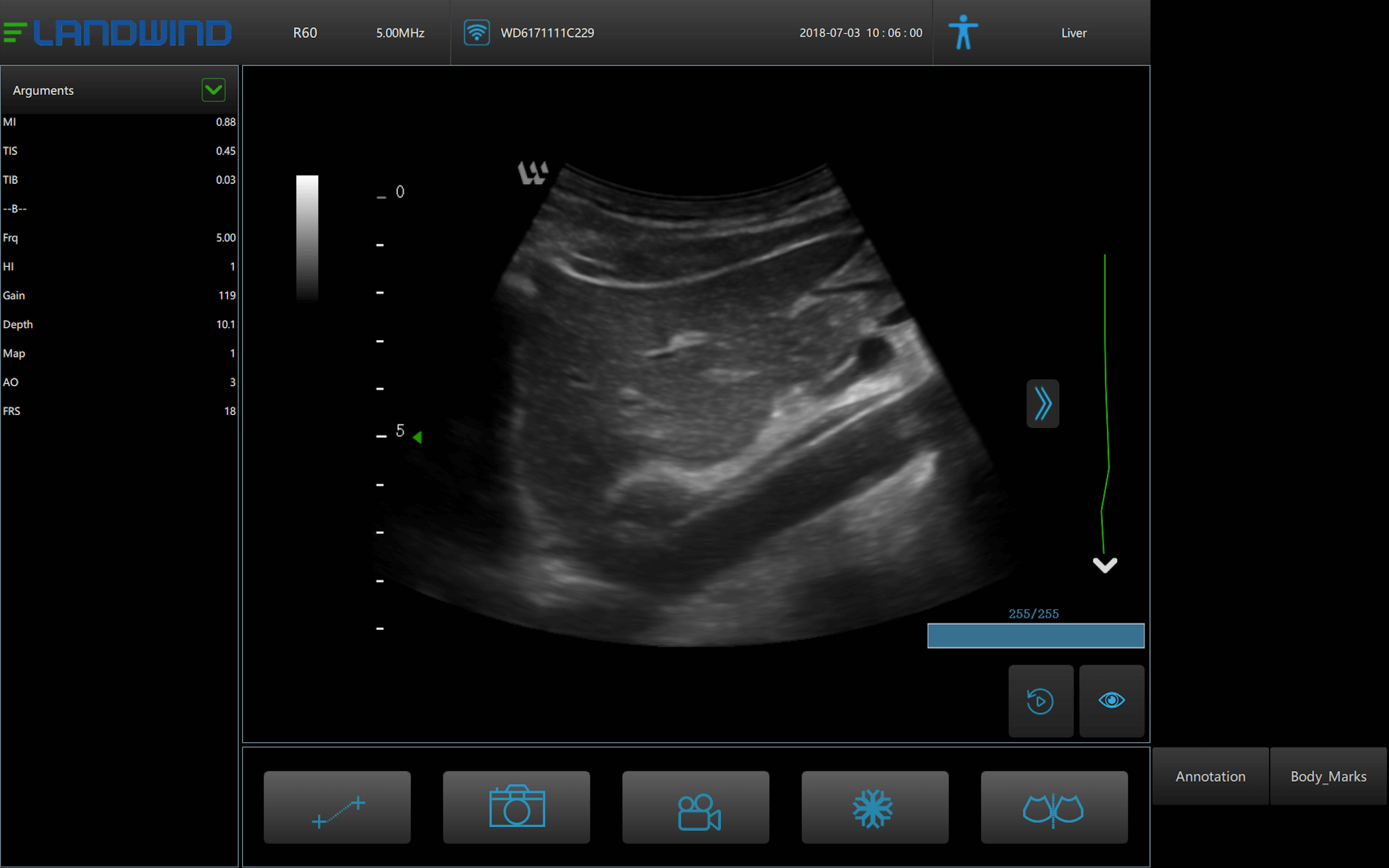This screenshot has height=868, width=1389.
Task: Freeze the image with the snowflake button
Action: [x=875, y=807]
